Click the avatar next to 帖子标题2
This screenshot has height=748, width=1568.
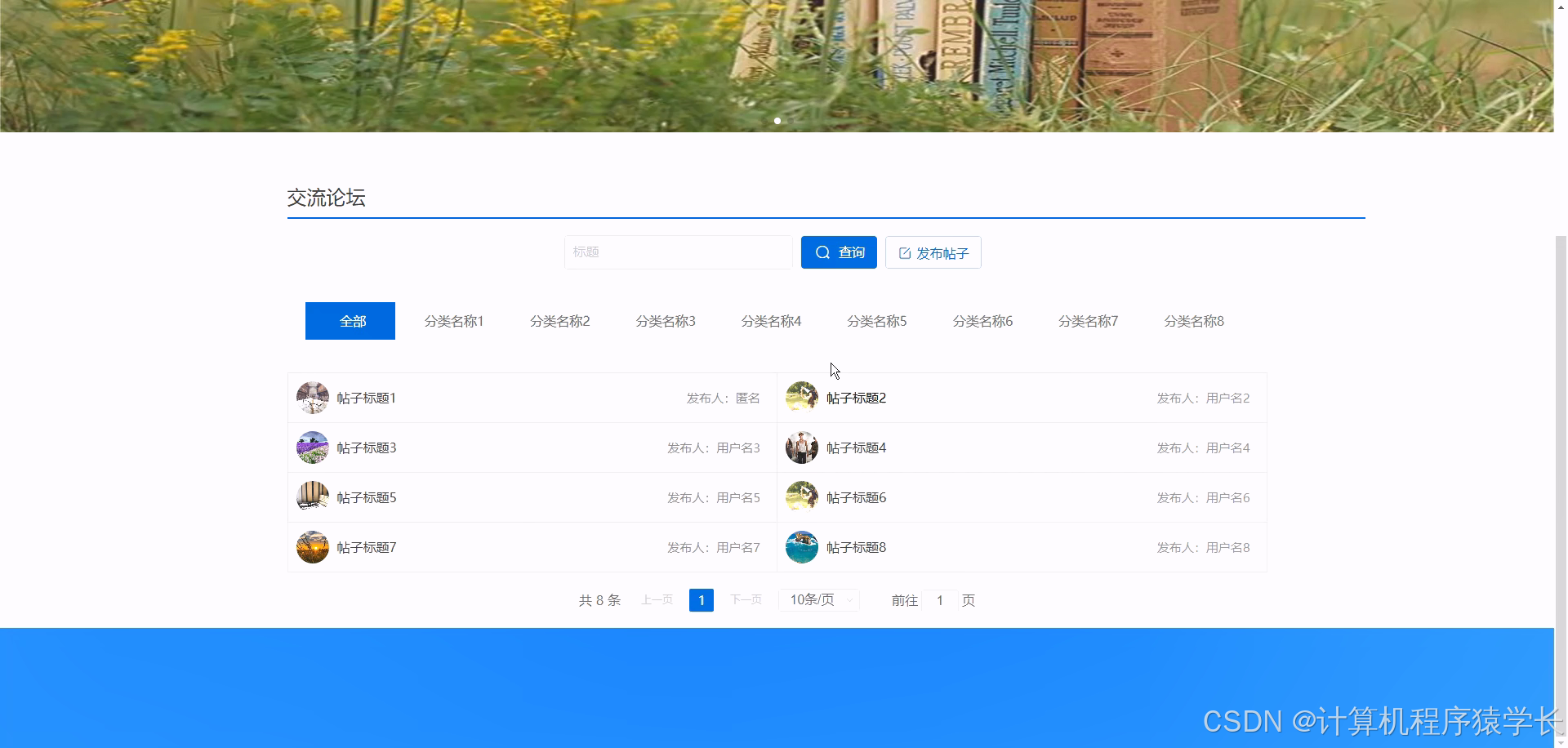[801, 398]
